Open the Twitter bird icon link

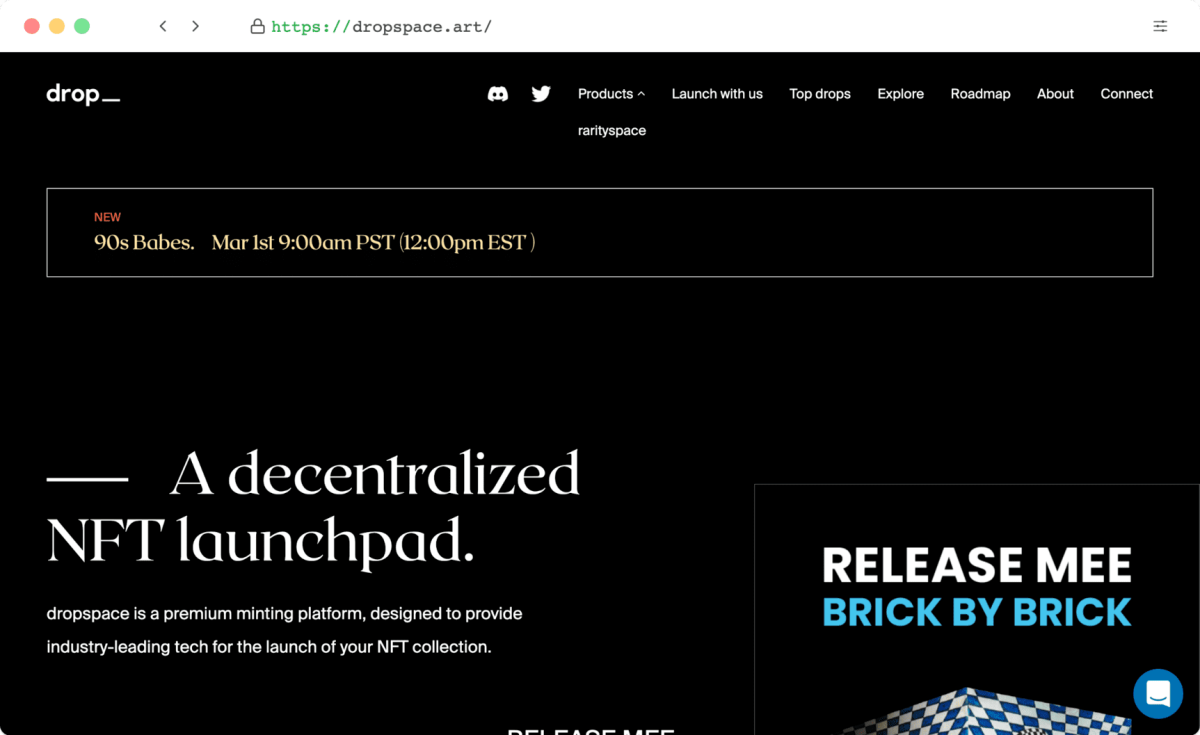[541, 94]
